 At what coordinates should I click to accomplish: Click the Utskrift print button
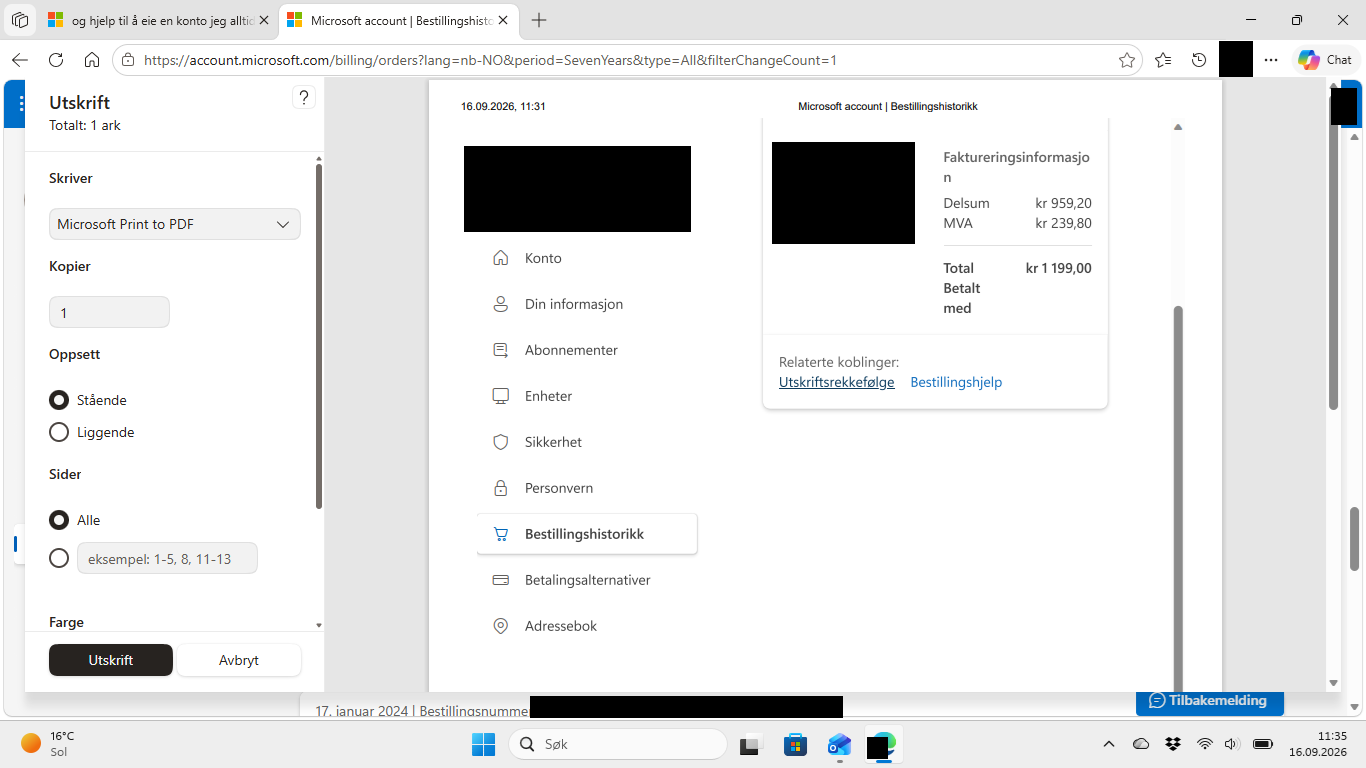pyautogui.click(x=111, y=660)
